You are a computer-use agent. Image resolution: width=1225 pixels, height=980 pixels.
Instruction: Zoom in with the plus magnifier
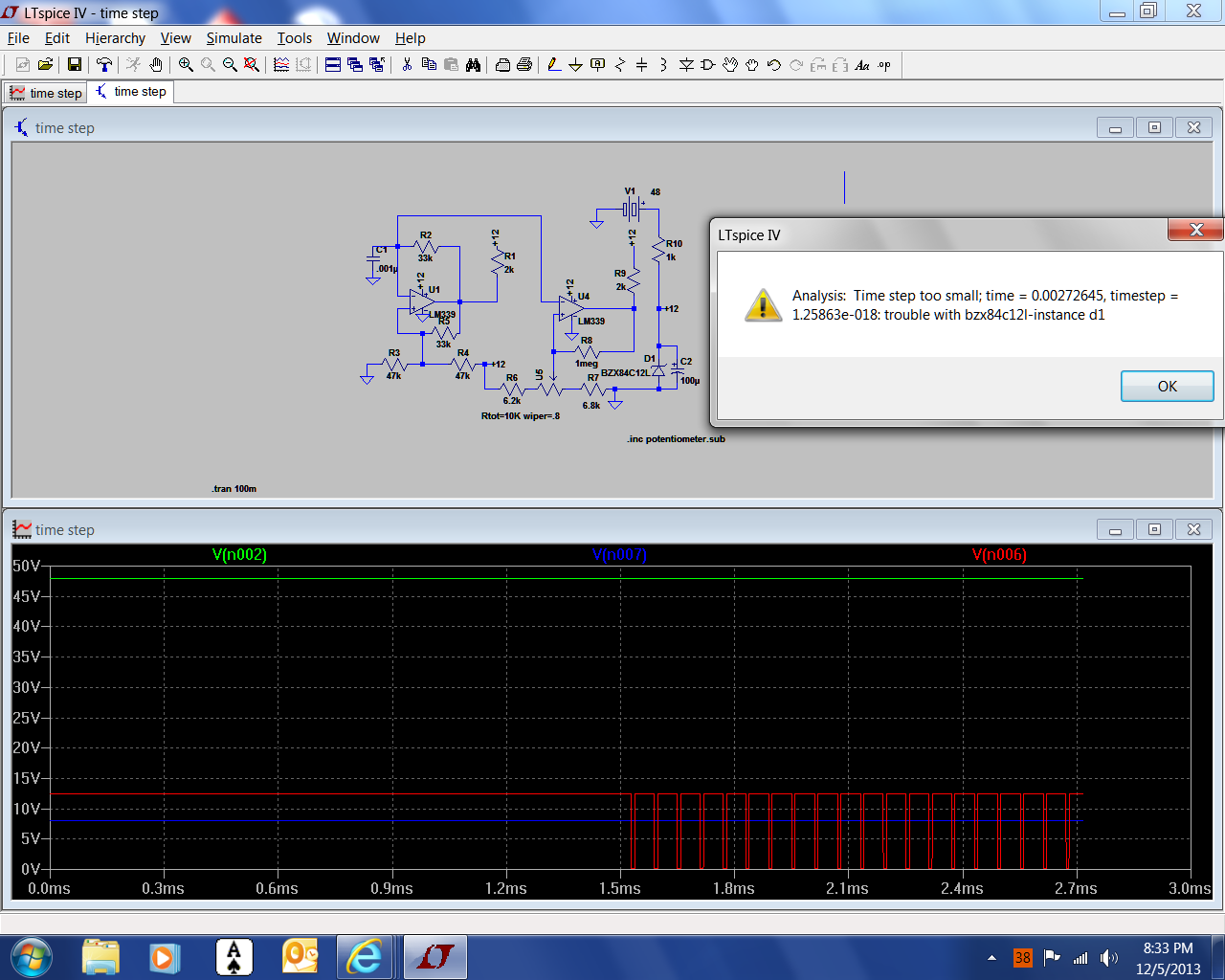point(186,65)
